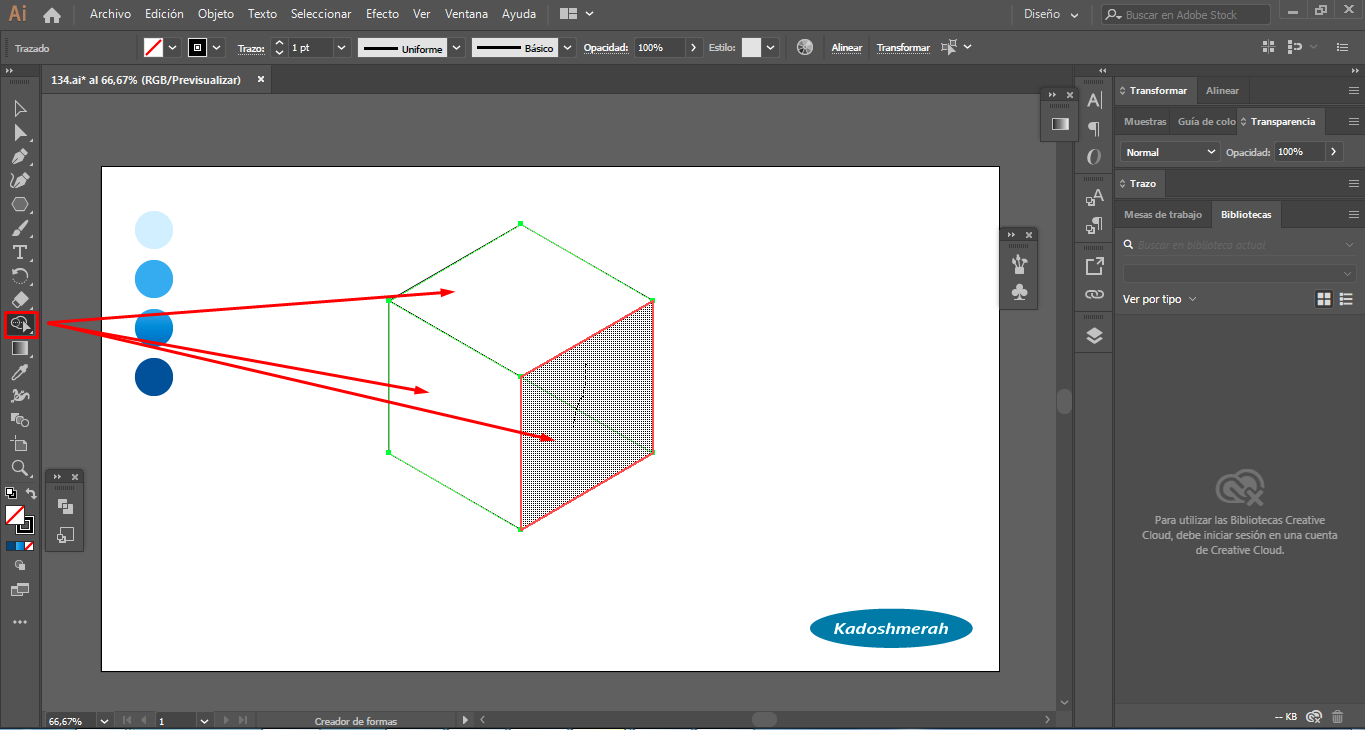
Task: Open stroke weight dropdown
Action: [342, 47]
